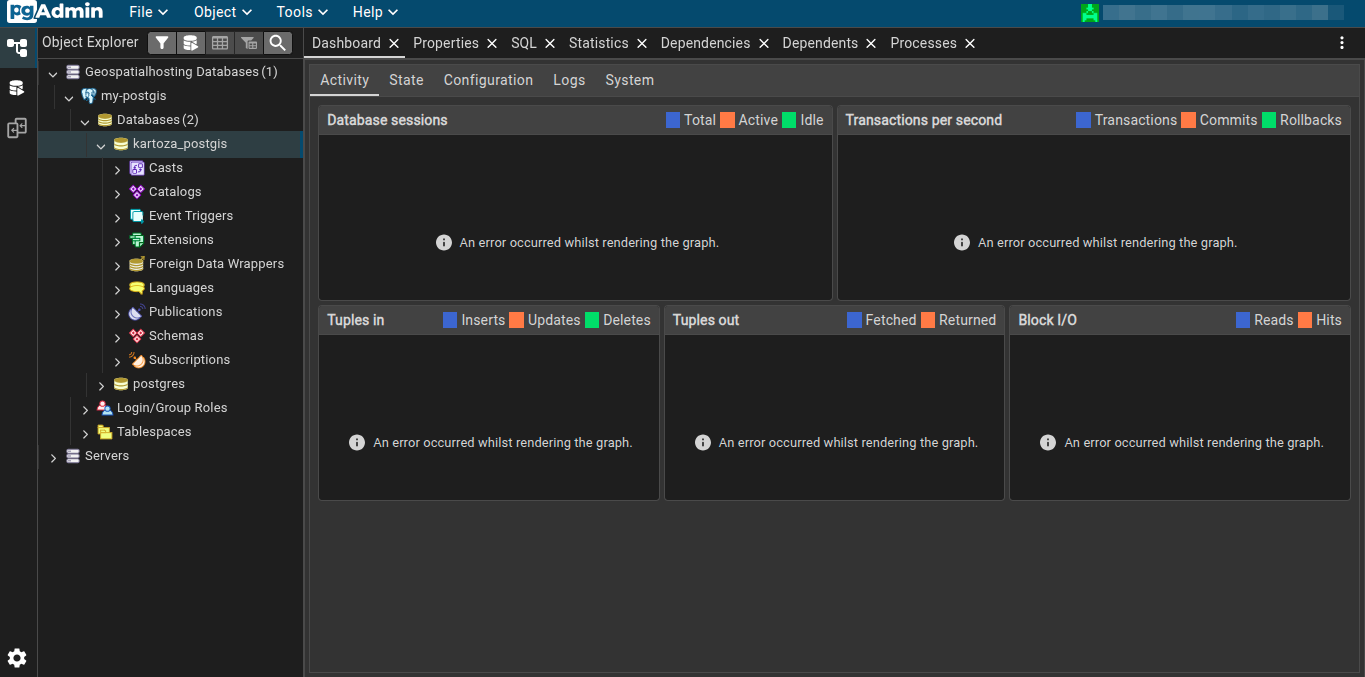Open the Query Tool from Object Explorer toolbar
Screen dimensions: 1365x677
(x=190, y=43)
